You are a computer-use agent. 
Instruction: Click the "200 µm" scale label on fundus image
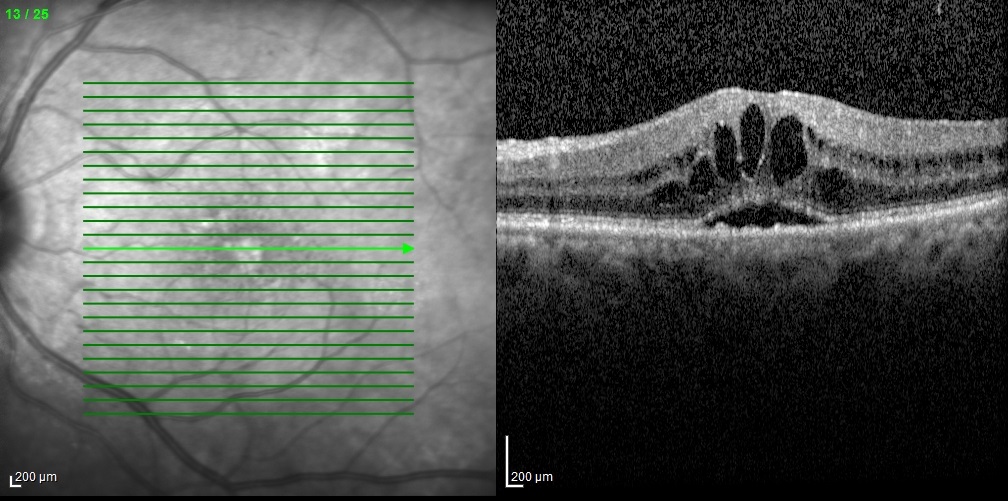(36, 477)
